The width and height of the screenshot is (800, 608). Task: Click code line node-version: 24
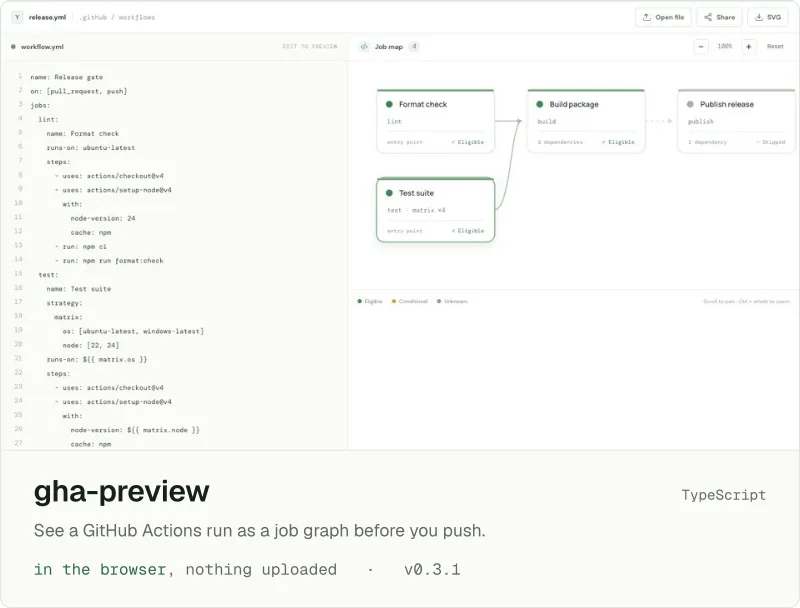tap(103, 218)
